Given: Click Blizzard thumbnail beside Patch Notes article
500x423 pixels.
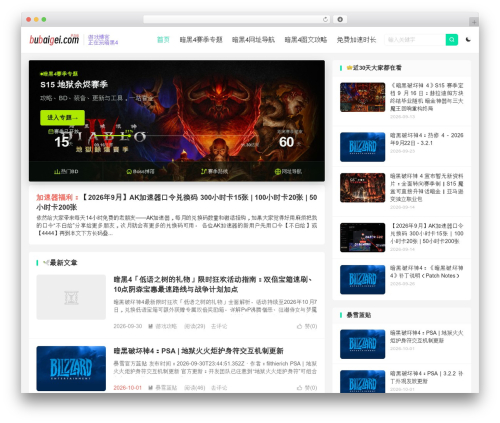Looking at the screenshot, I should [363, 280].
